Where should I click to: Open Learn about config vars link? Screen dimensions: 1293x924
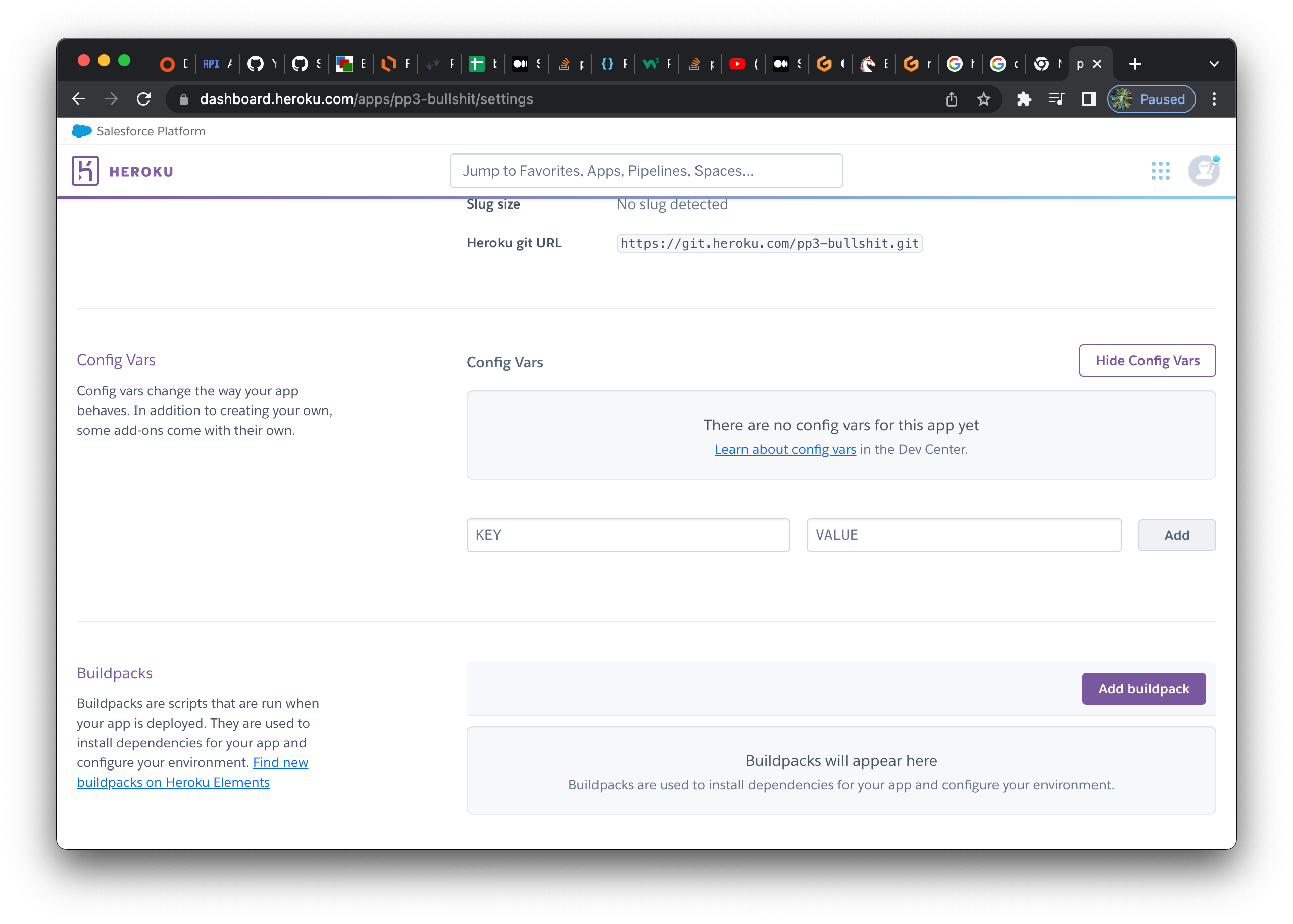tap(785, 449)
